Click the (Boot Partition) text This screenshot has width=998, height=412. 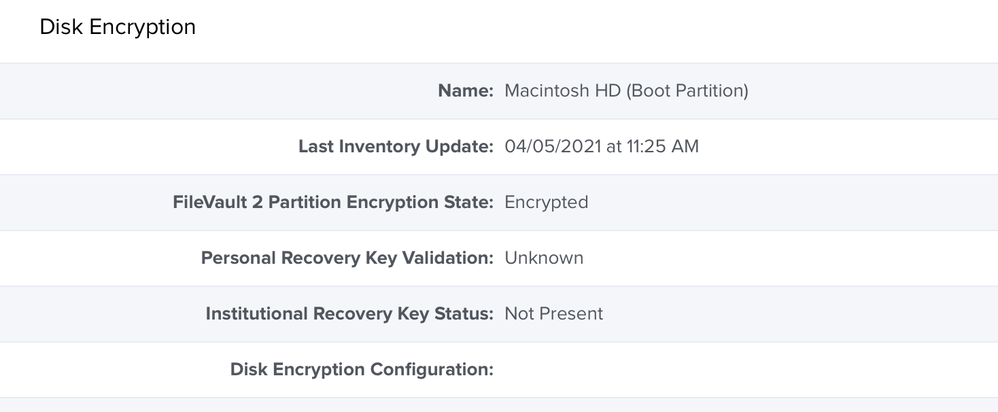[x=687, y=90]
